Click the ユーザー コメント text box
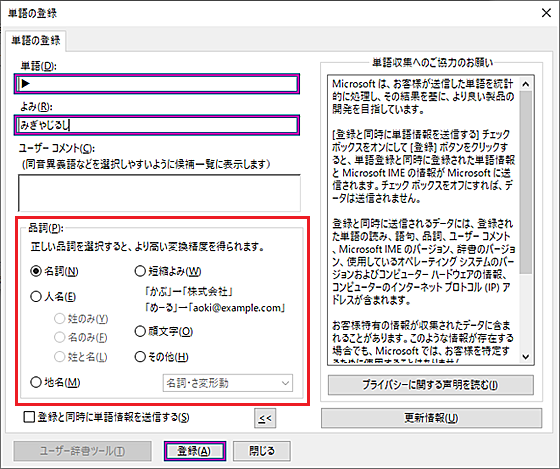The height and width of the screenshot is (469, 560). (159, 193)
